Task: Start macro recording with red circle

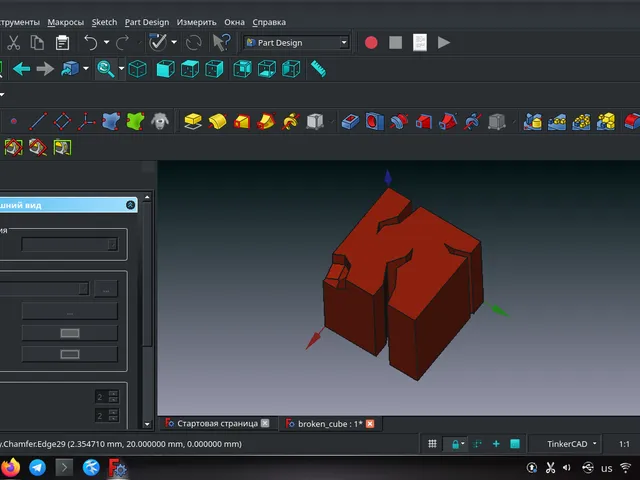Action: [x=371, y=42]
